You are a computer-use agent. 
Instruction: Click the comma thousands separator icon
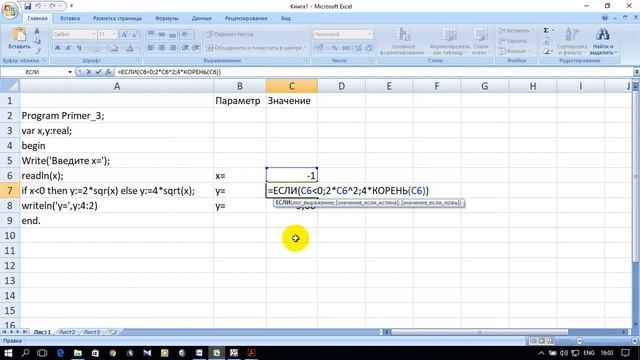(346, 48)
